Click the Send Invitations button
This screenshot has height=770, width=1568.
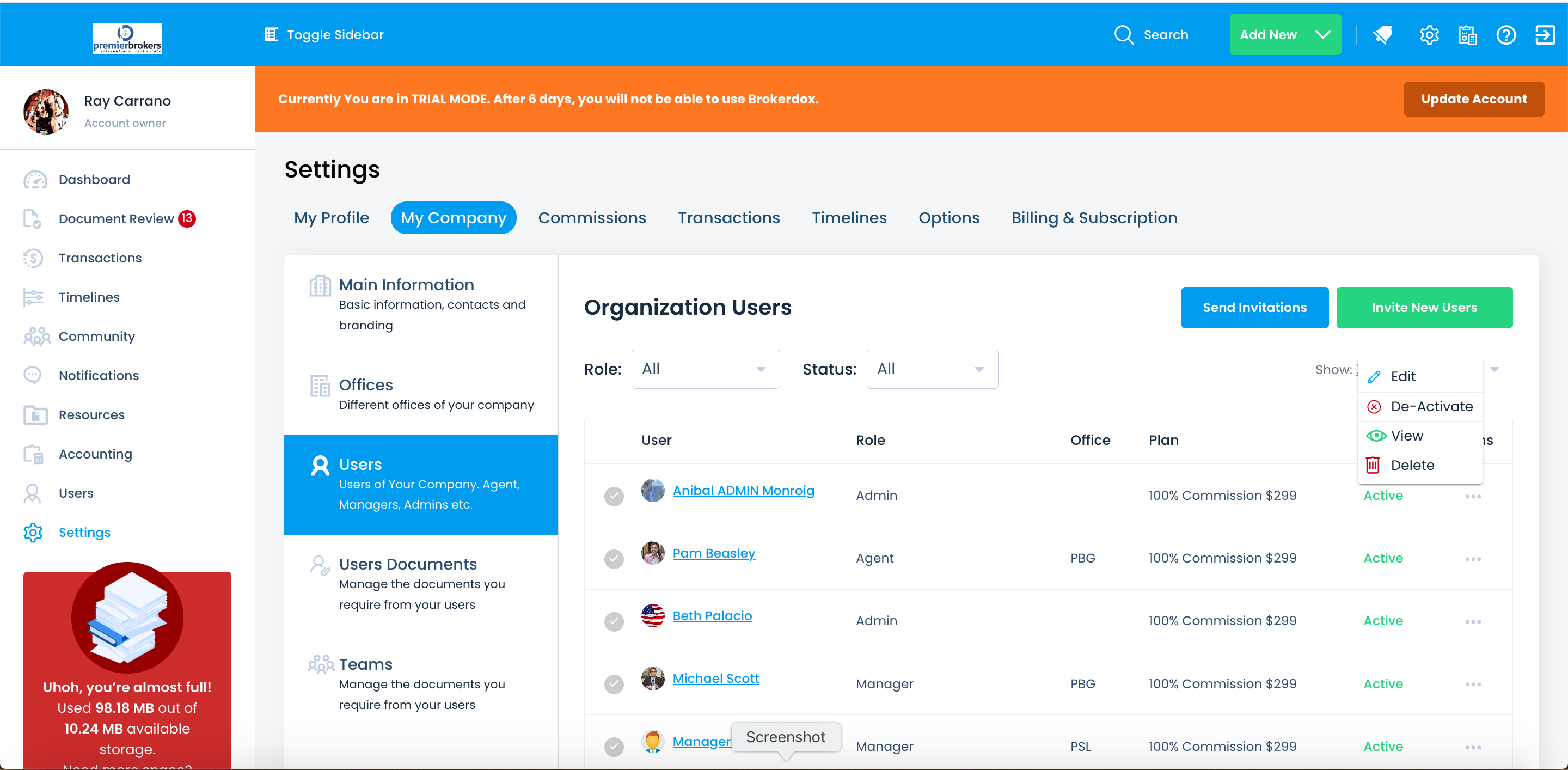pyautogui.click(x=1254, y=307)
